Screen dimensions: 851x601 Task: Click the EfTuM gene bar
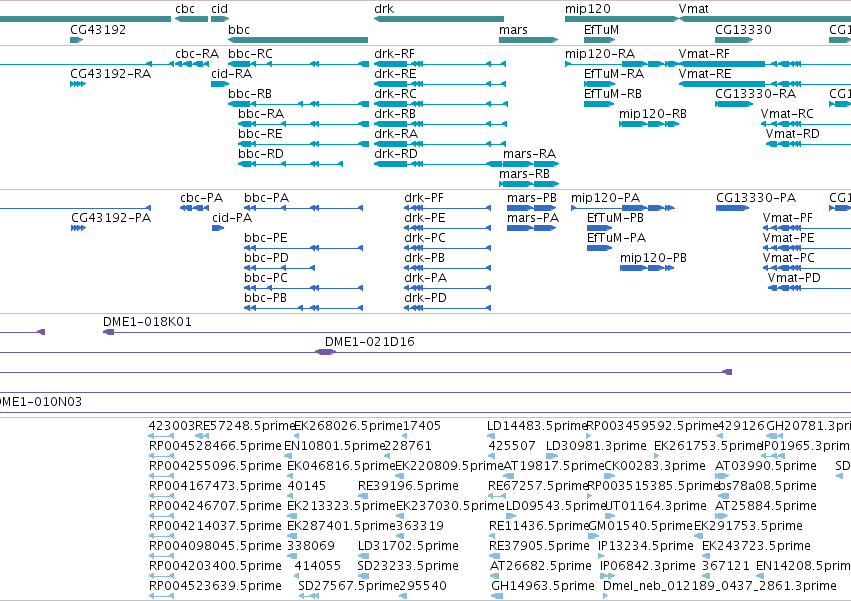(599, 40)
